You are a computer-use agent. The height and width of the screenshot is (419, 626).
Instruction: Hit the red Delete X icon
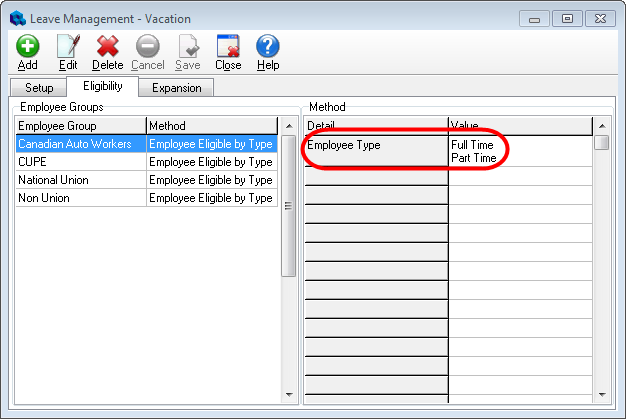pyautogui.click(x=107, y=46)
